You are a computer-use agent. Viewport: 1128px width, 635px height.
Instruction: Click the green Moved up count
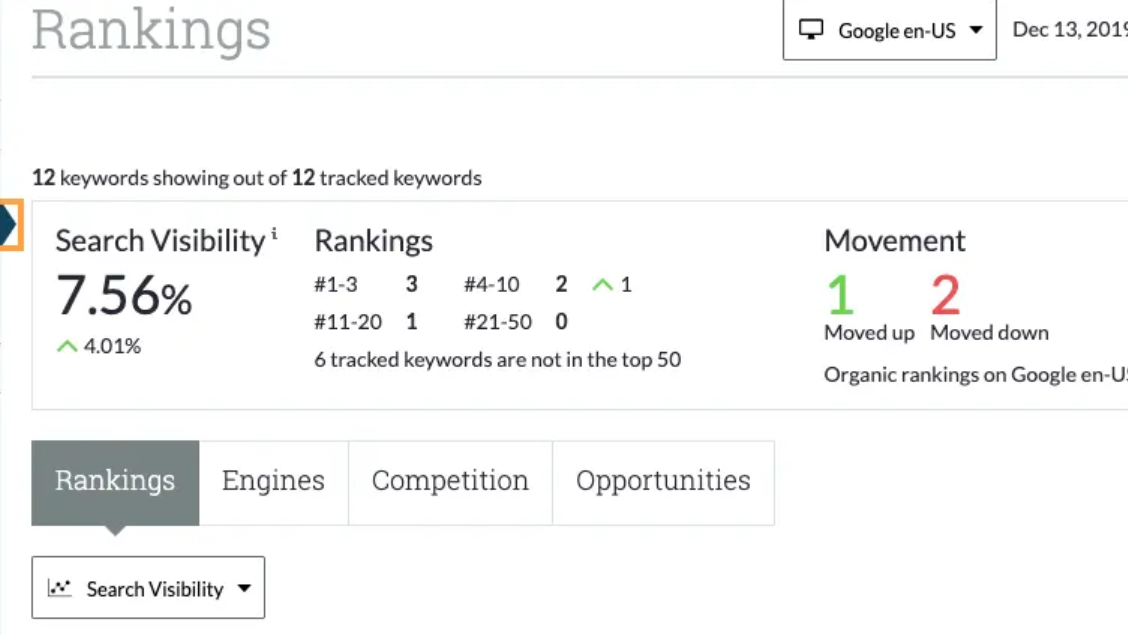click(841, 295)
